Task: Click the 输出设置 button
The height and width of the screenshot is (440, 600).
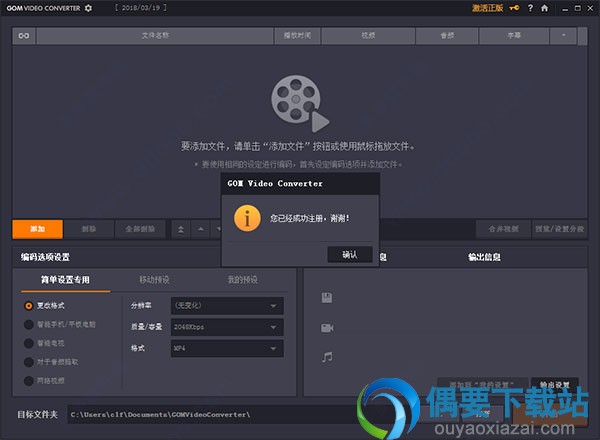Action: pos(555,385)
